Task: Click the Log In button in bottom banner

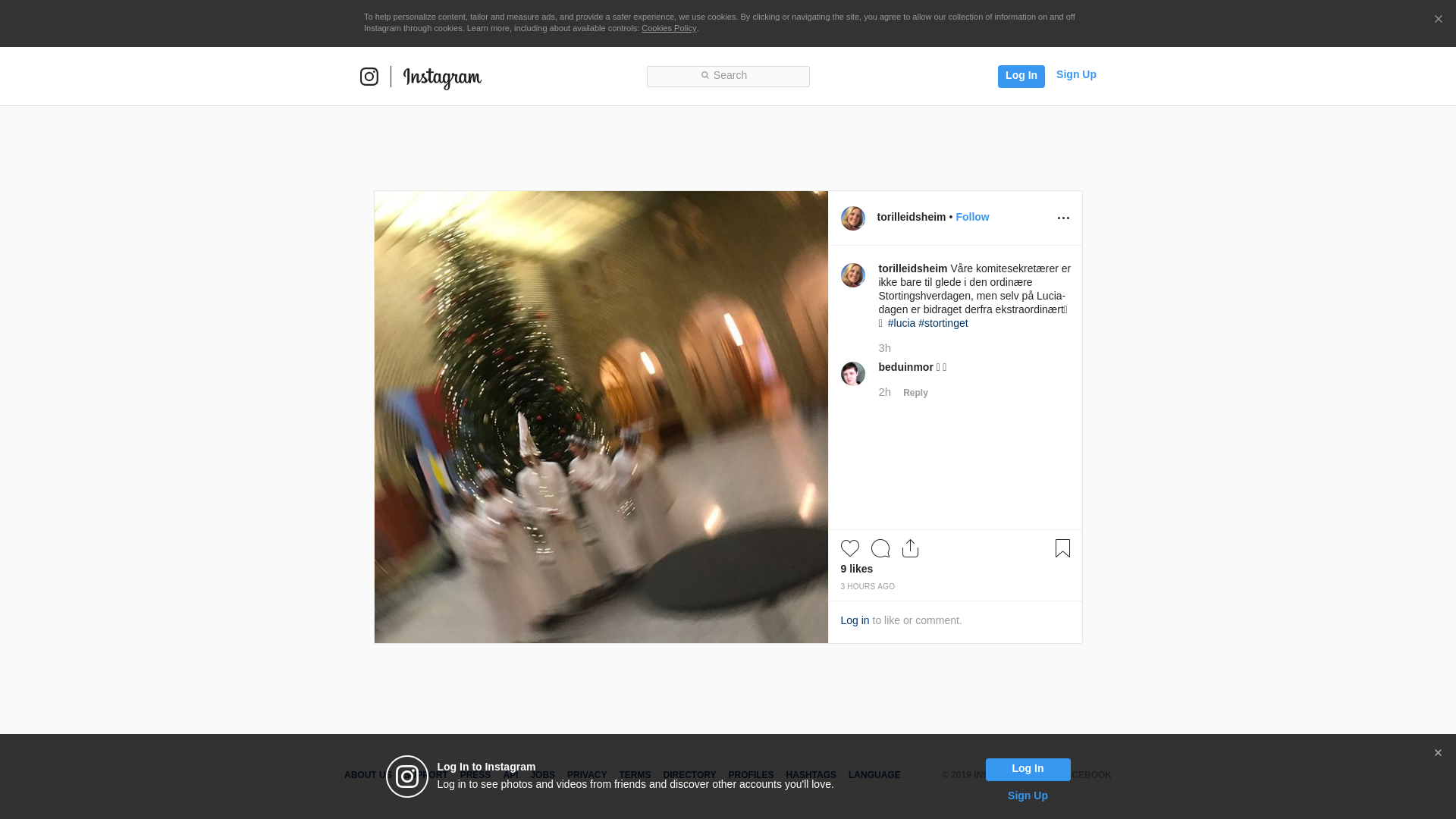Action: tap(1028, 769)
